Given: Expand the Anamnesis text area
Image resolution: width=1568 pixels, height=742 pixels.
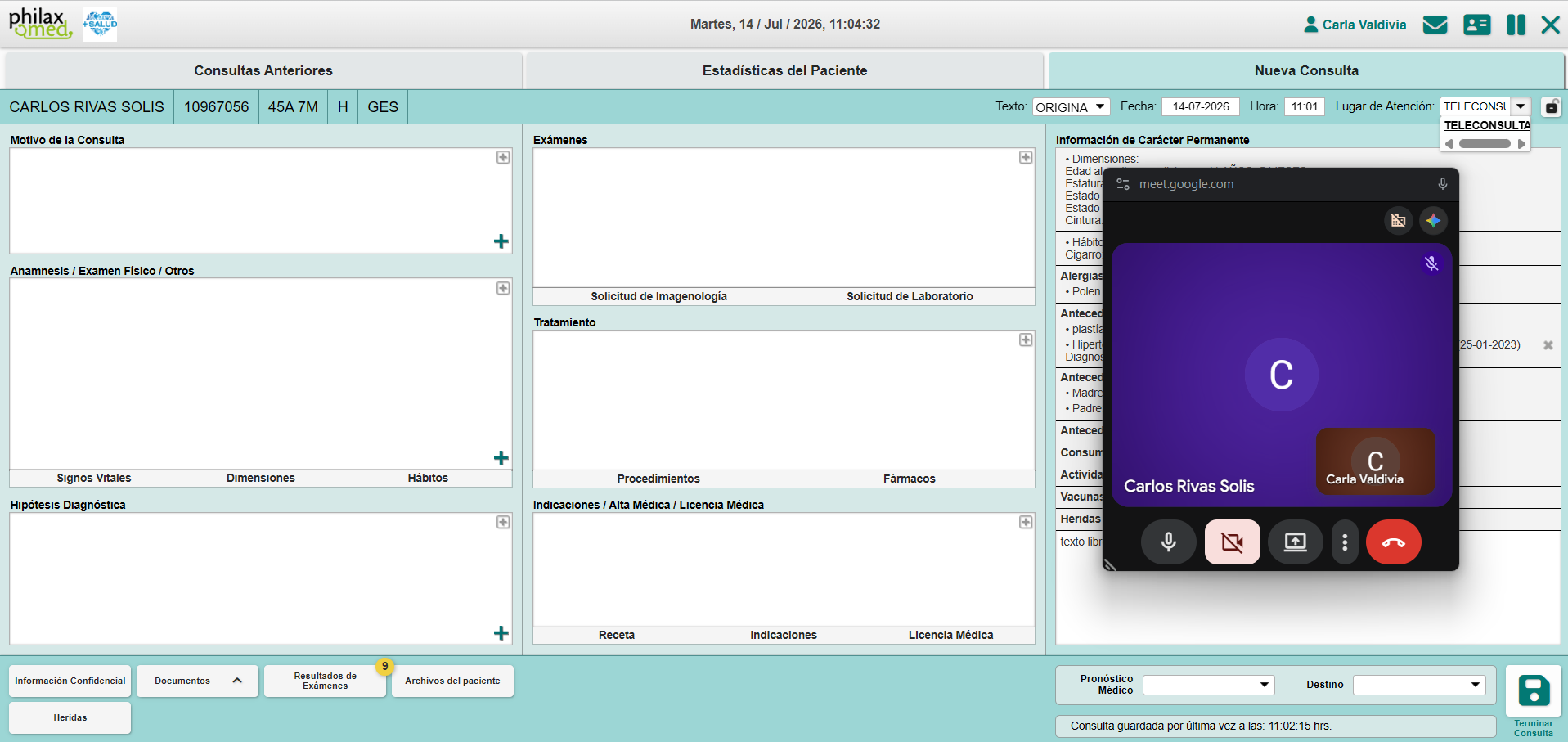Looking at the screenshot, I should pos(503,288).
